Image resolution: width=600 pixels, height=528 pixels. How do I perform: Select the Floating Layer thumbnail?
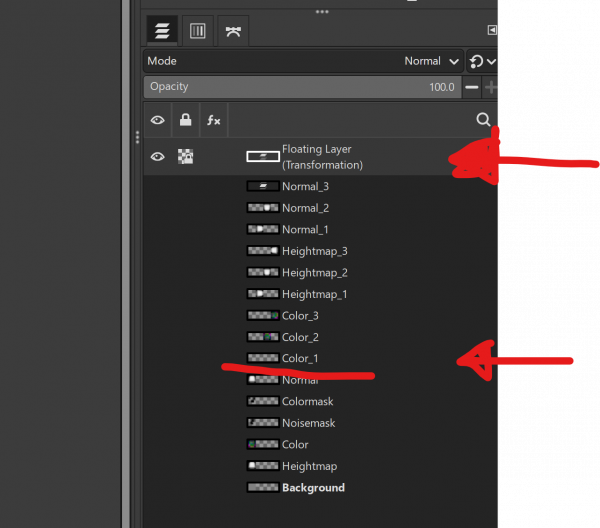click(x=263, y=156)
